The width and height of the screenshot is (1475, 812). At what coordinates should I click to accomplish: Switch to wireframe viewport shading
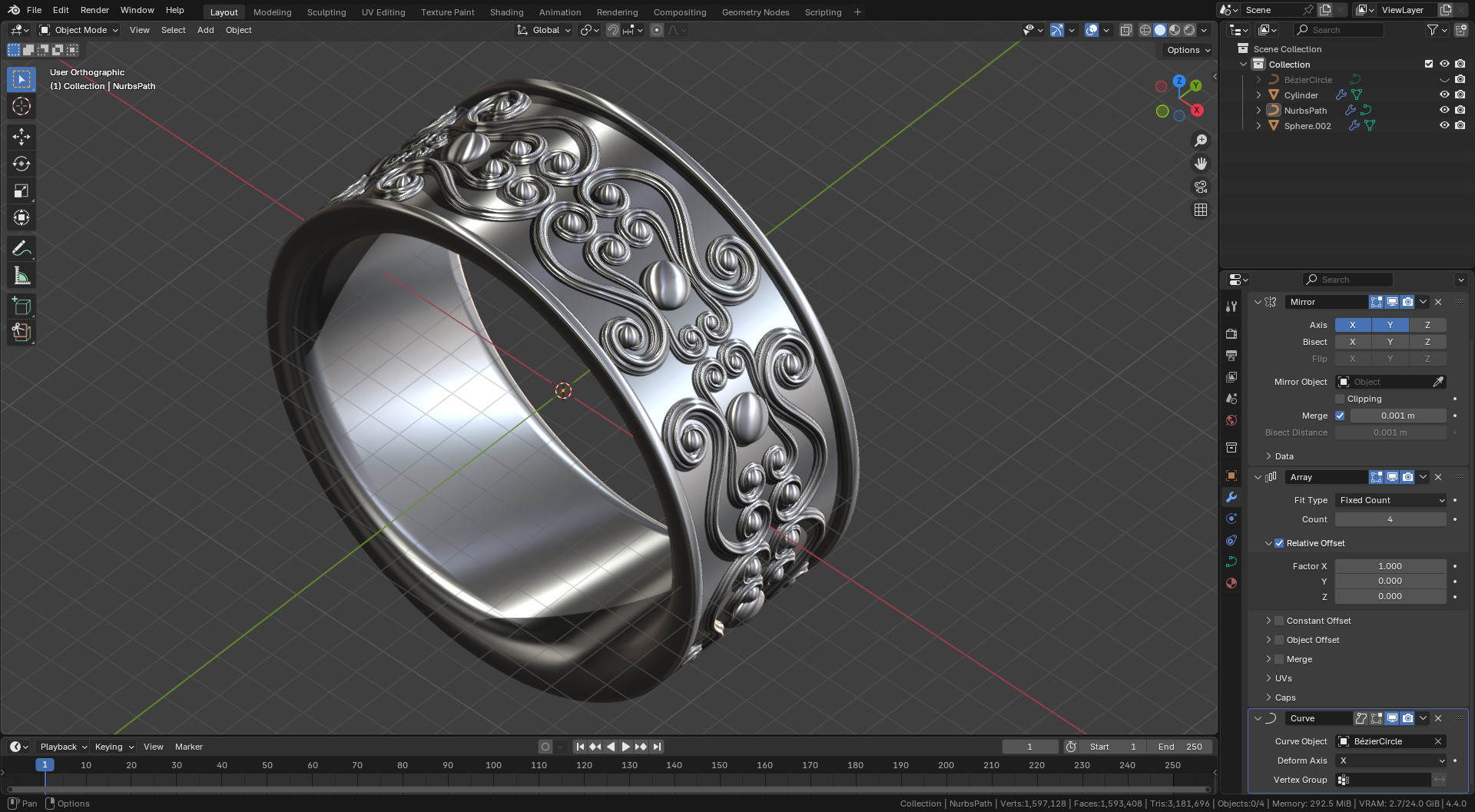[x=1145, y=30]
